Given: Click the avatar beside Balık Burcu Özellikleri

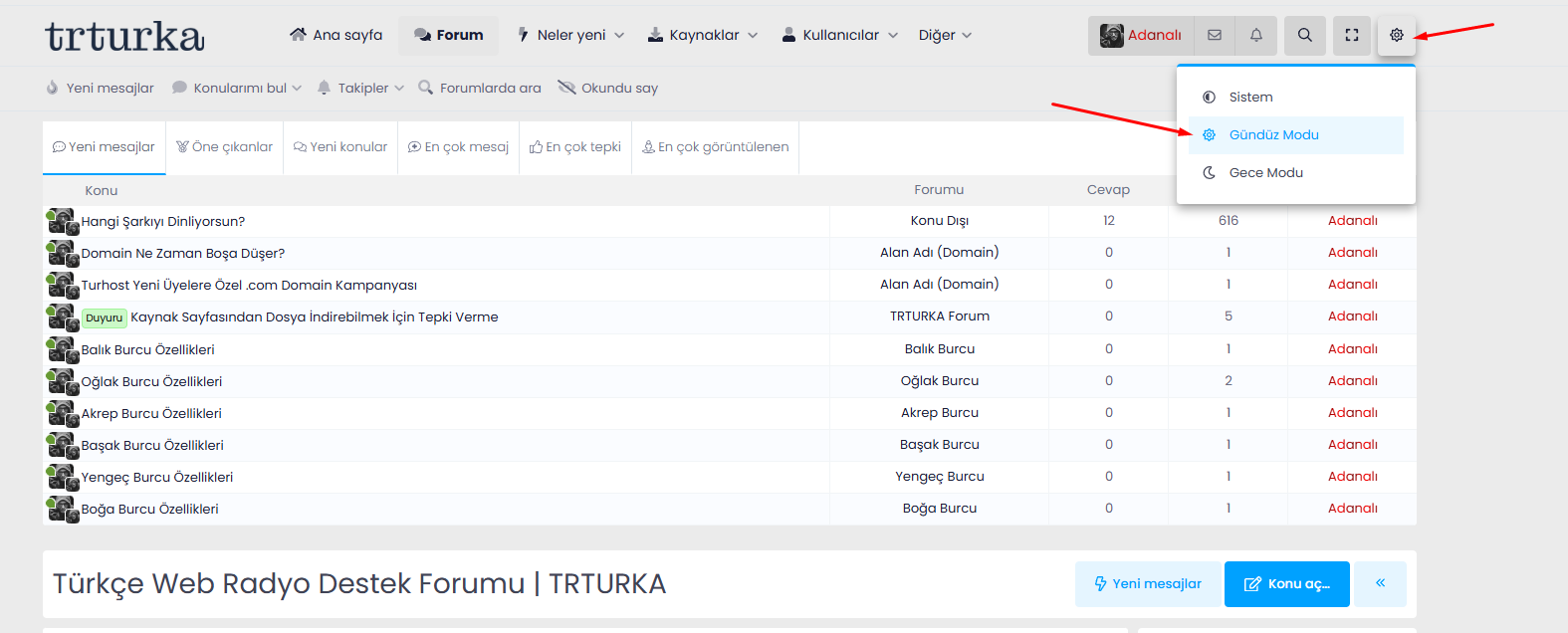Looking at the screenshot, I should point(62,349).
